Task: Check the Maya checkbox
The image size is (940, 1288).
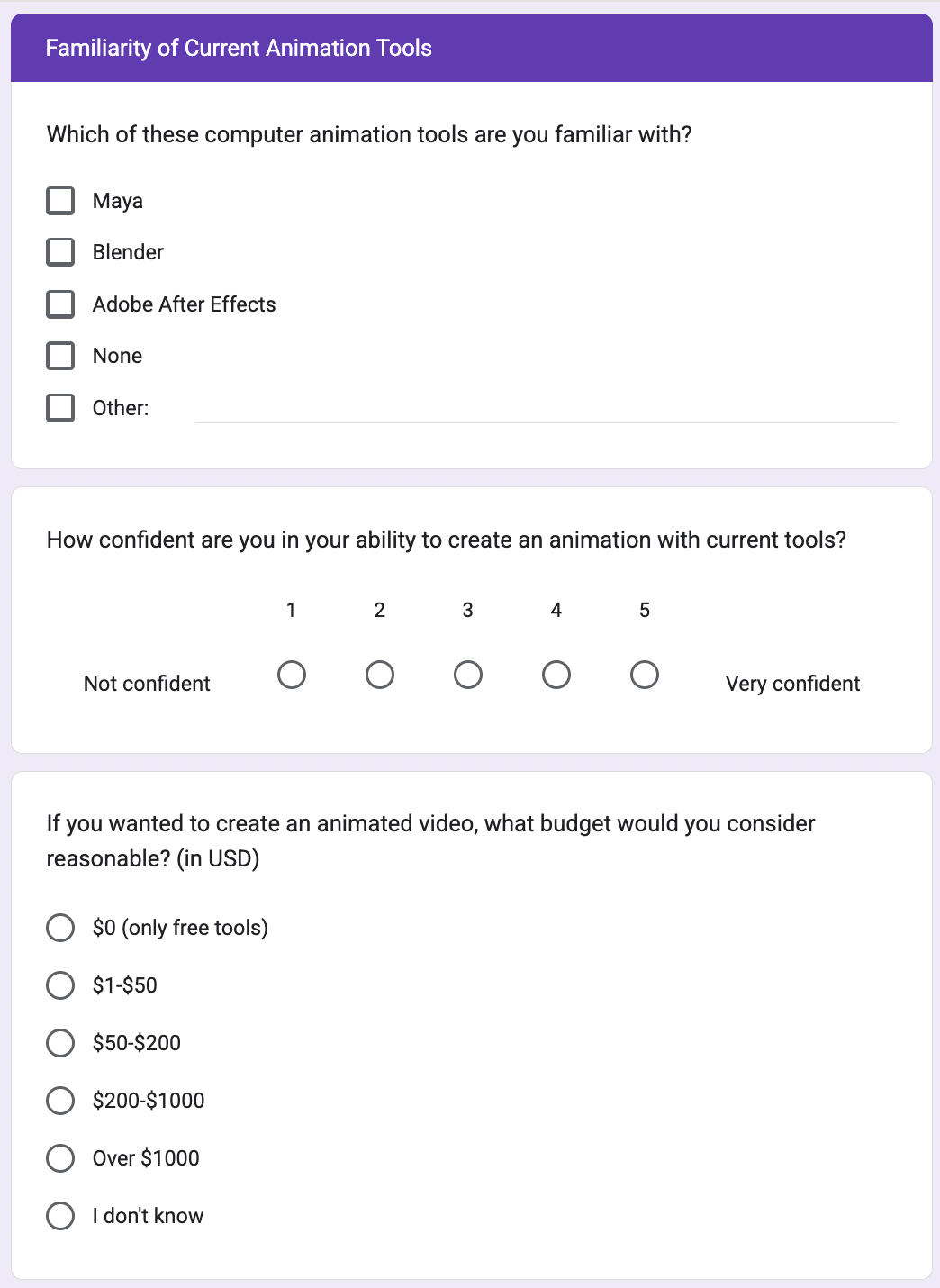Action: [x=60, y=201]
